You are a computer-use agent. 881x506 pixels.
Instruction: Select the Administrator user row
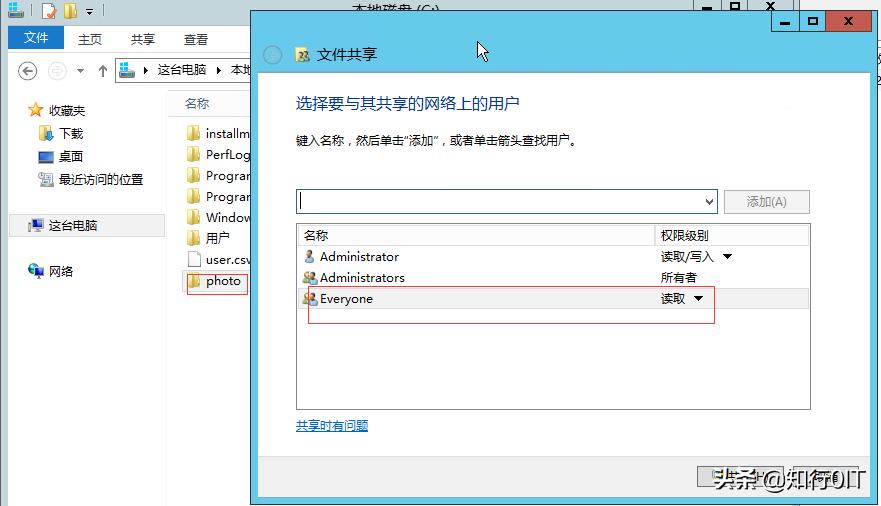pyautogui.click(x=553, y=257)
